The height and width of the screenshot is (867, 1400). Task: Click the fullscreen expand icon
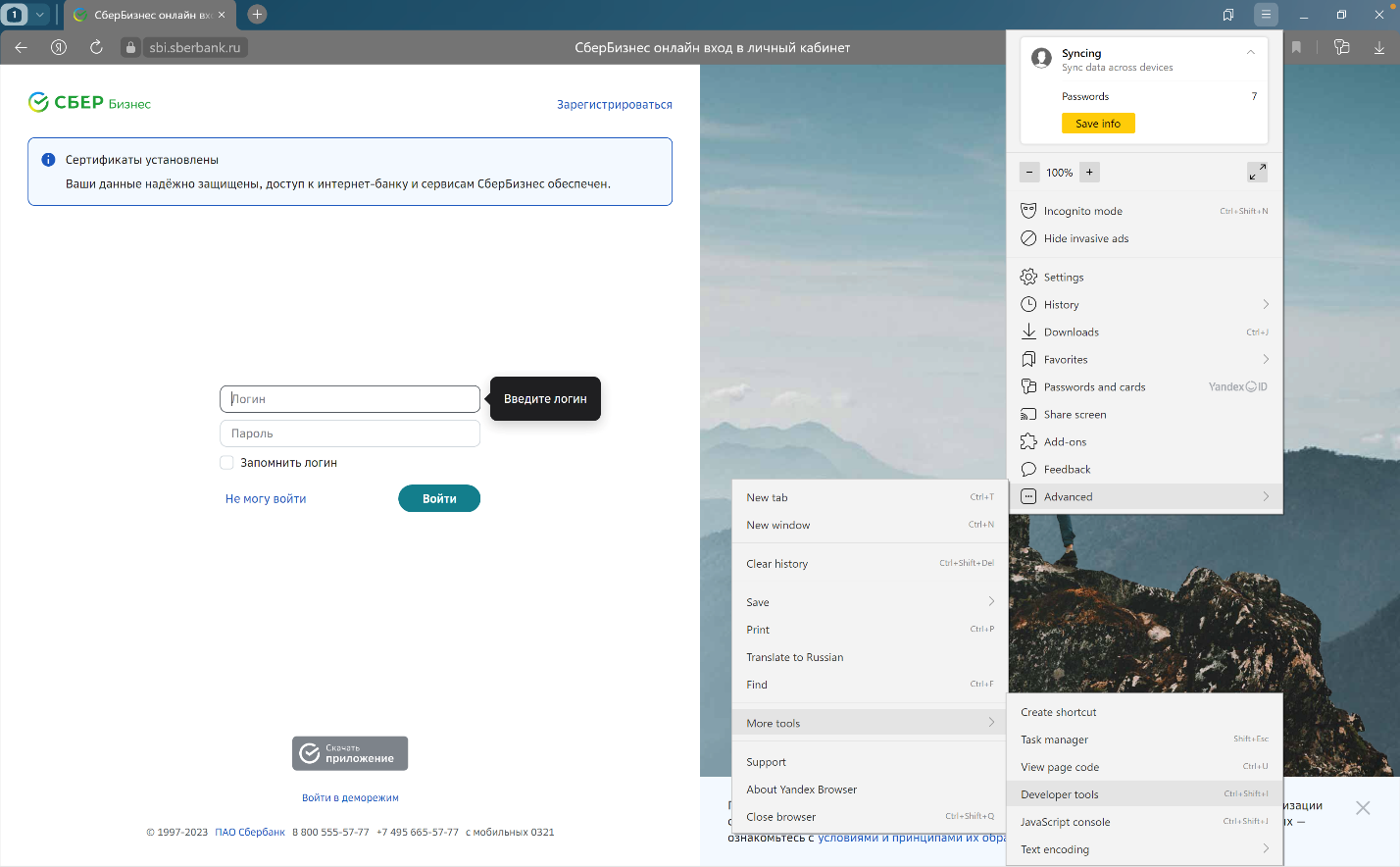(x=1257, y=173)
